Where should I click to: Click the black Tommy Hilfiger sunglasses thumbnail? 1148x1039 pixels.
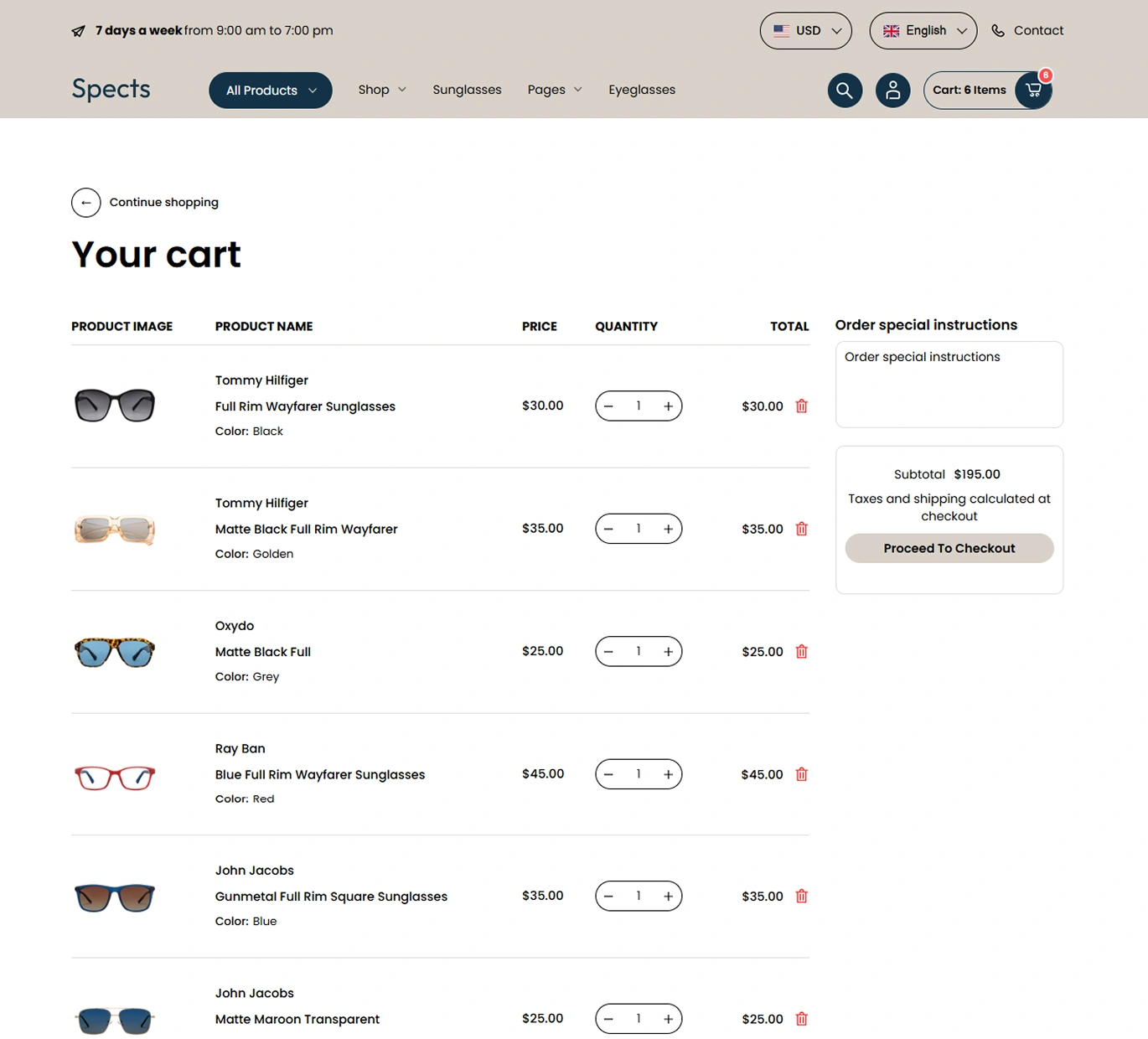[115, 406]
